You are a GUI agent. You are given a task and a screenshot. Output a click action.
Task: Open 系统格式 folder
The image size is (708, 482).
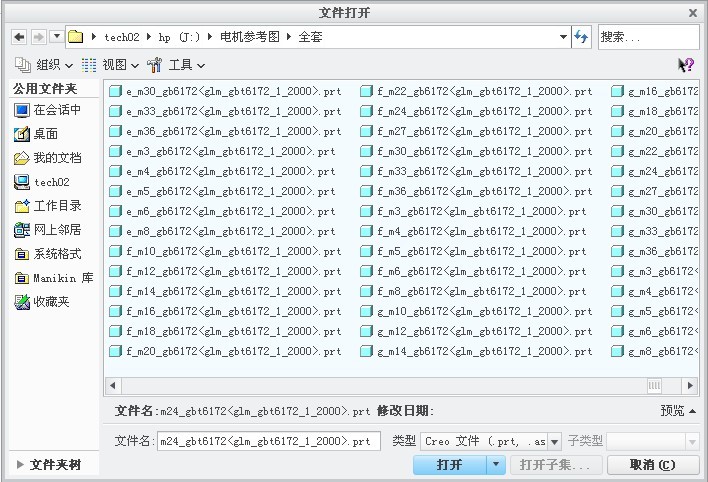pos(48,254)
